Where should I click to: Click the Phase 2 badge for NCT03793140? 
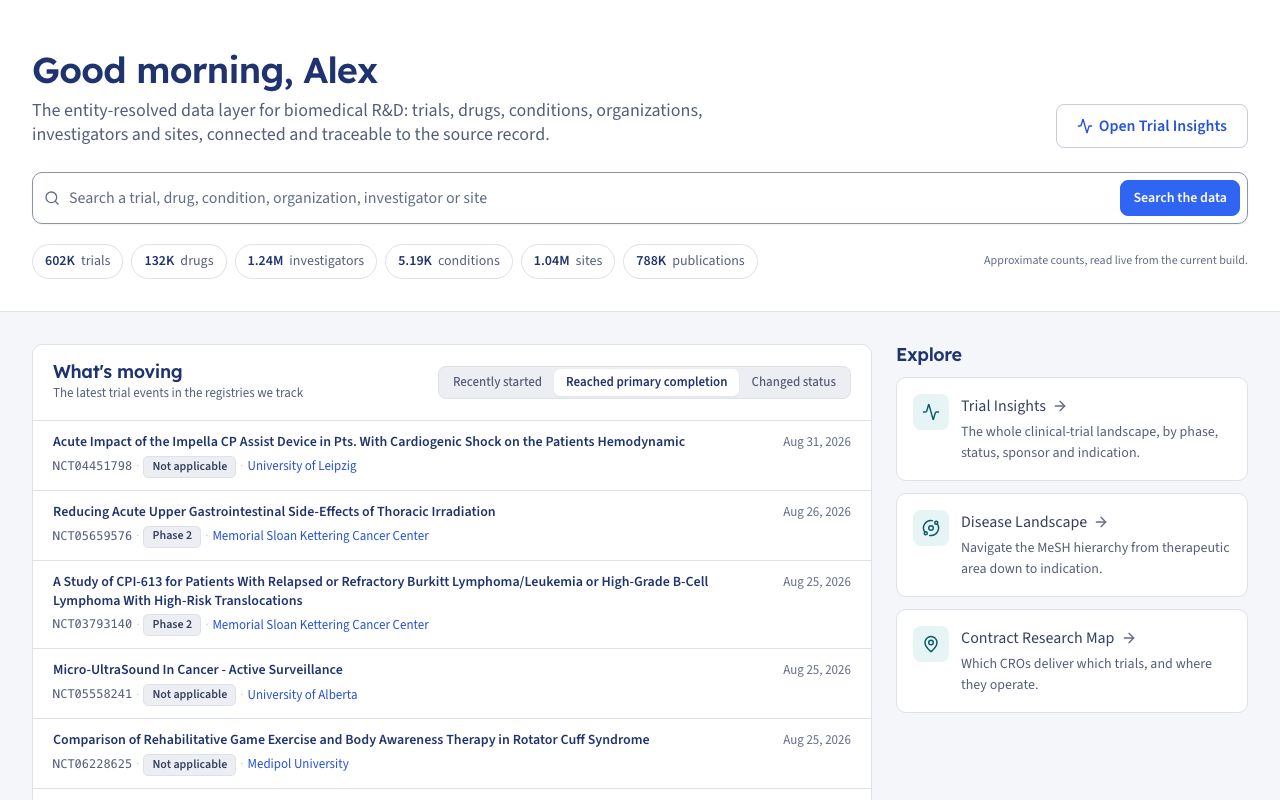click(x=172, y=625)
